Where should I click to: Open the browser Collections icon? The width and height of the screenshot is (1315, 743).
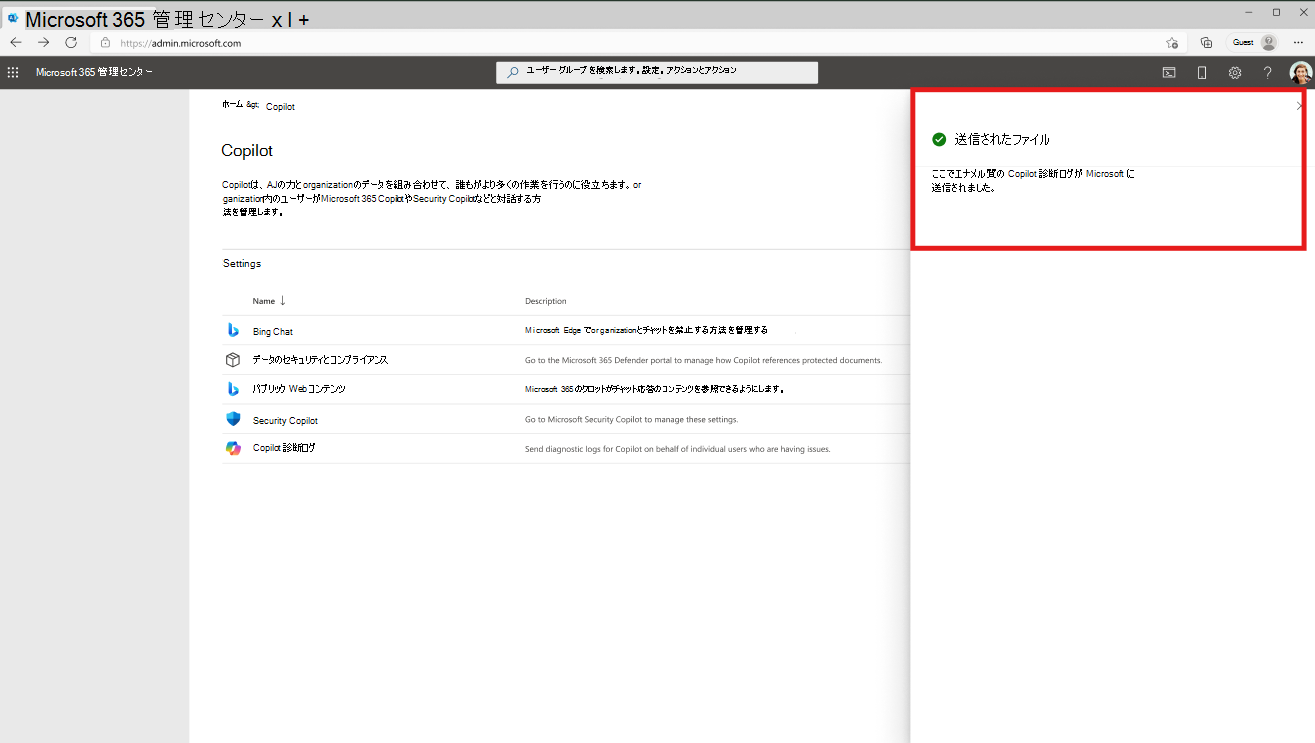[1206, 43]
